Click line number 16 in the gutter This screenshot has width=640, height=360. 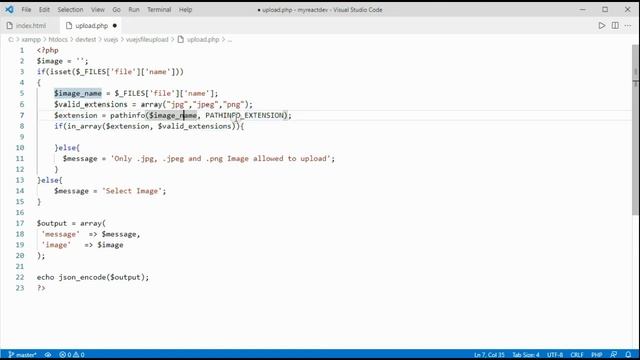20,212
